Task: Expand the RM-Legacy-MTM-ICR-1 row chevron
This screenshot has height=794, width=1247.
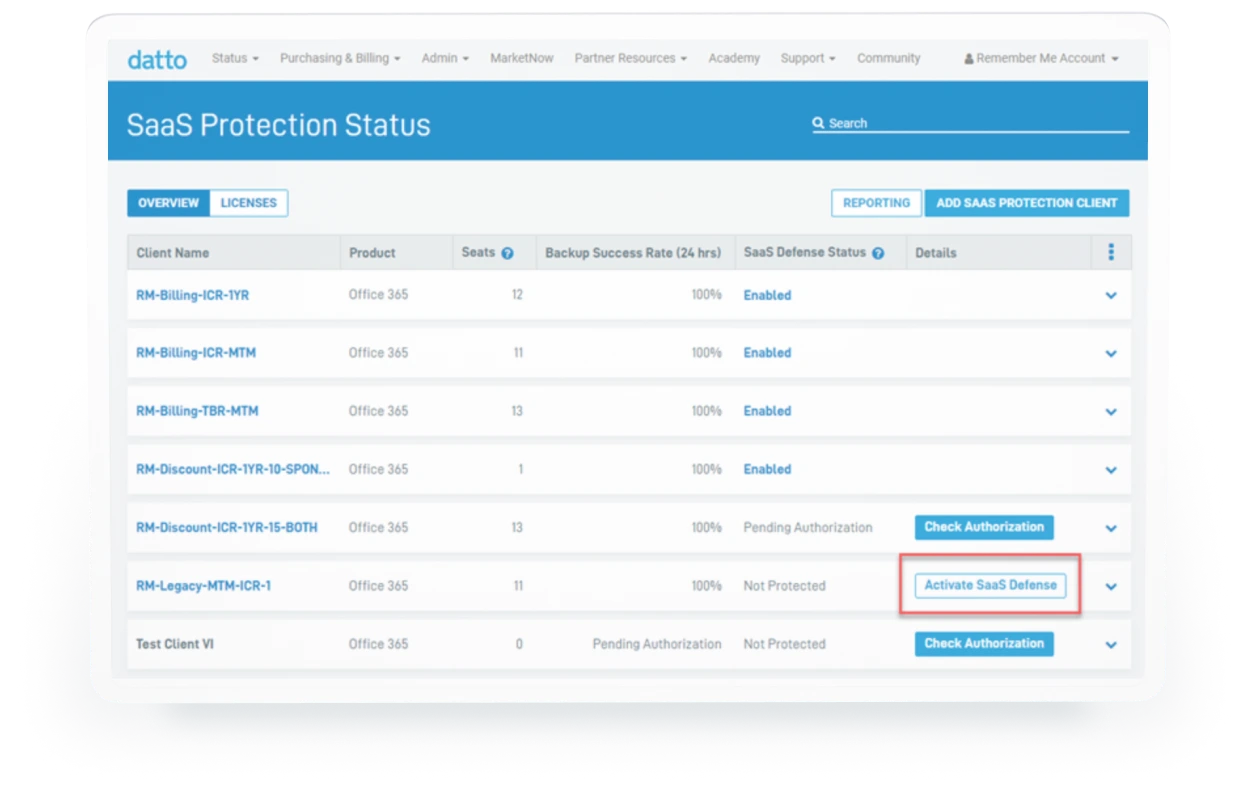Action: pyautogui.click(x=1111, y=587)
